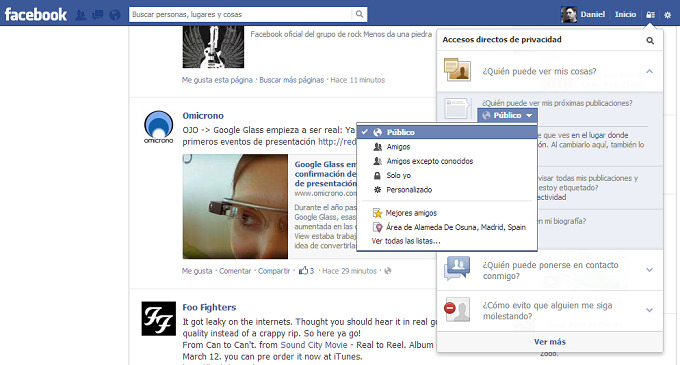Viewport: 680px width, 365px height.
Task: Open the Google Glass article headline link
Action: point(325,173)
